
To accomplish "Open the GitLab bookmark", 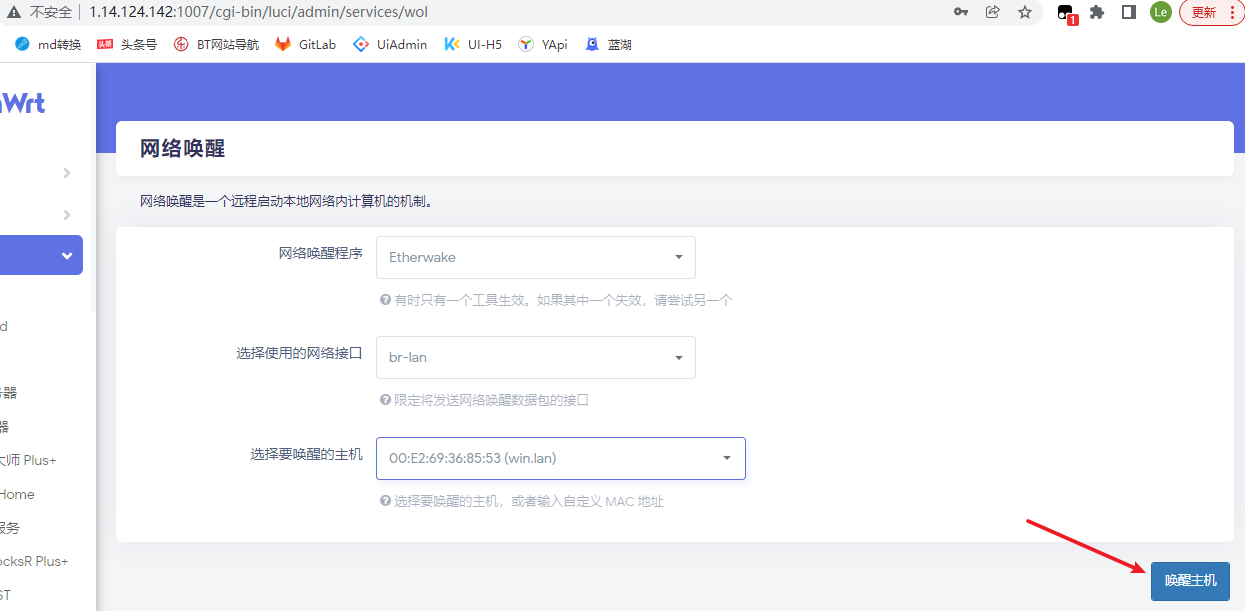I will 305,44.
